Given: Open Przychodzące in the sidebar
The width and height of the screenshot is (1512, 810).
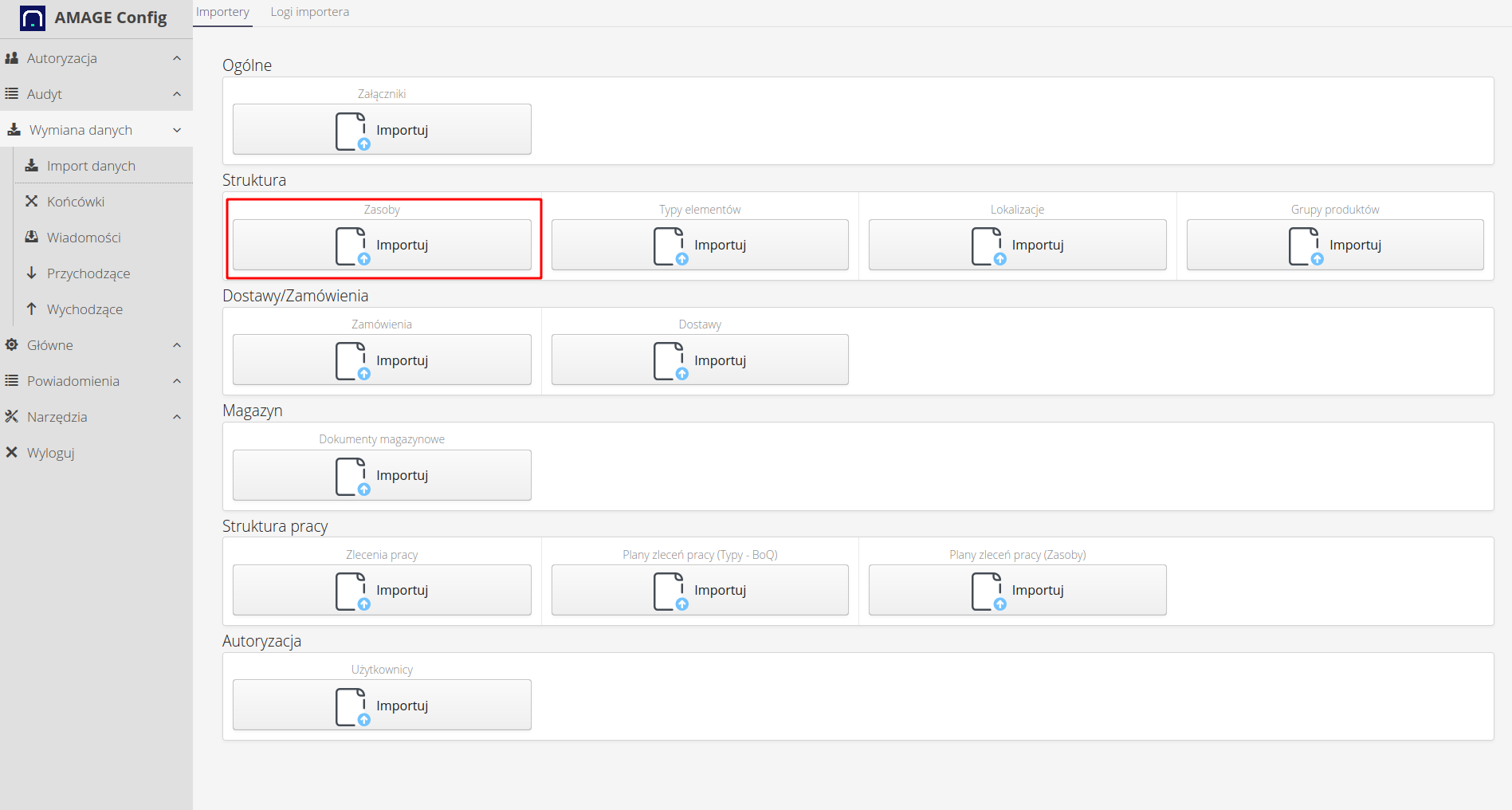Looking at the screenshot, I should click(88, 273).
